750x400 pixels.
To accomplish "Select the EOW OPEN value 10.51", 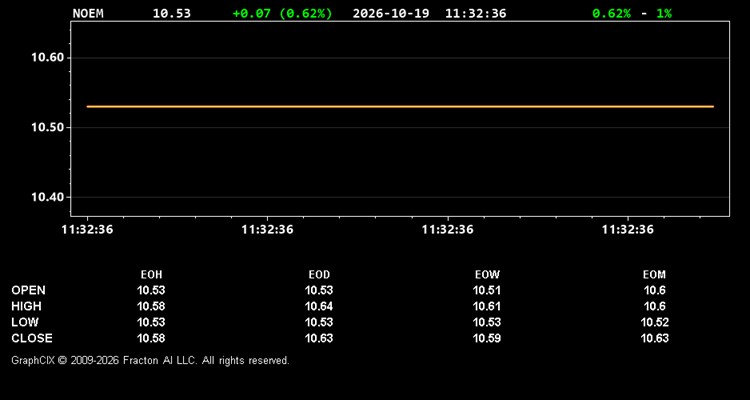I will (x=487, y=290).
